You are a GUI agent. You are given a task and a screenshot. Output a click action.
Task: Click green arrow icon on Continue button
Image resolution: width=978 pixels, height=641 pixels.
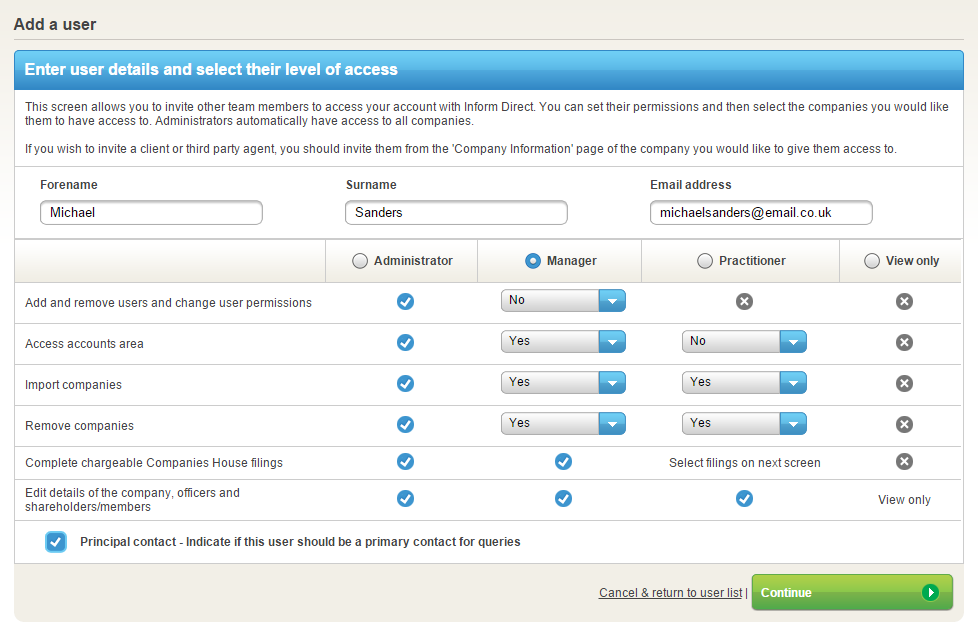tap(930, 592)
